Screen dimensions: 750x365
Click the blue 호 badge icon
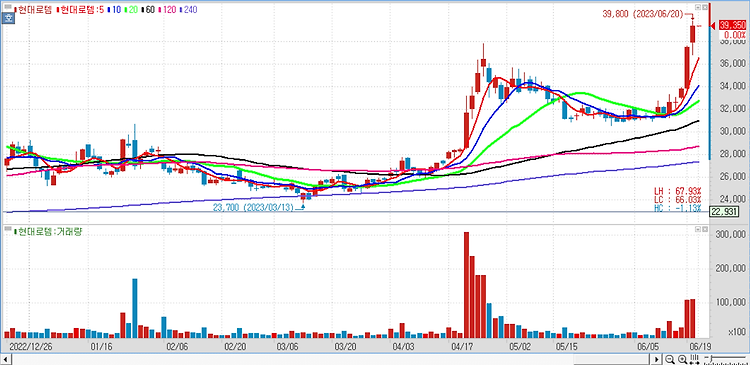8,19
